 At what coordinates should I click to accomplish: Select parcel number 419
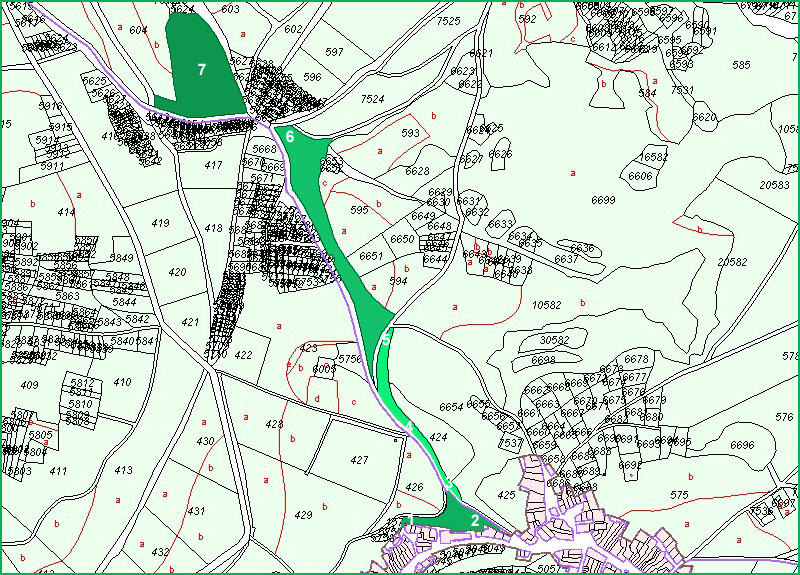click(x=160, y=223)
